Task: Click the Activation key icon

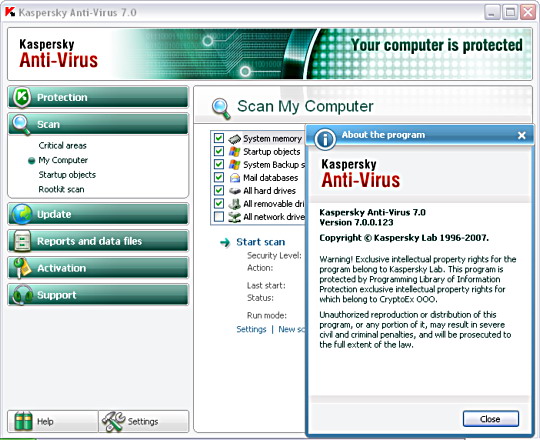Action: click(22, 268)
